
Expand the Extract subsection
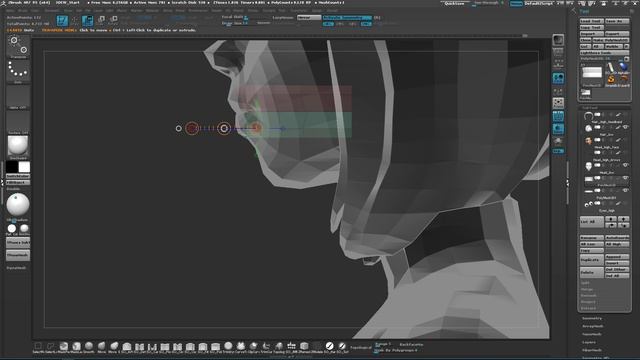[x=588, y=308]
